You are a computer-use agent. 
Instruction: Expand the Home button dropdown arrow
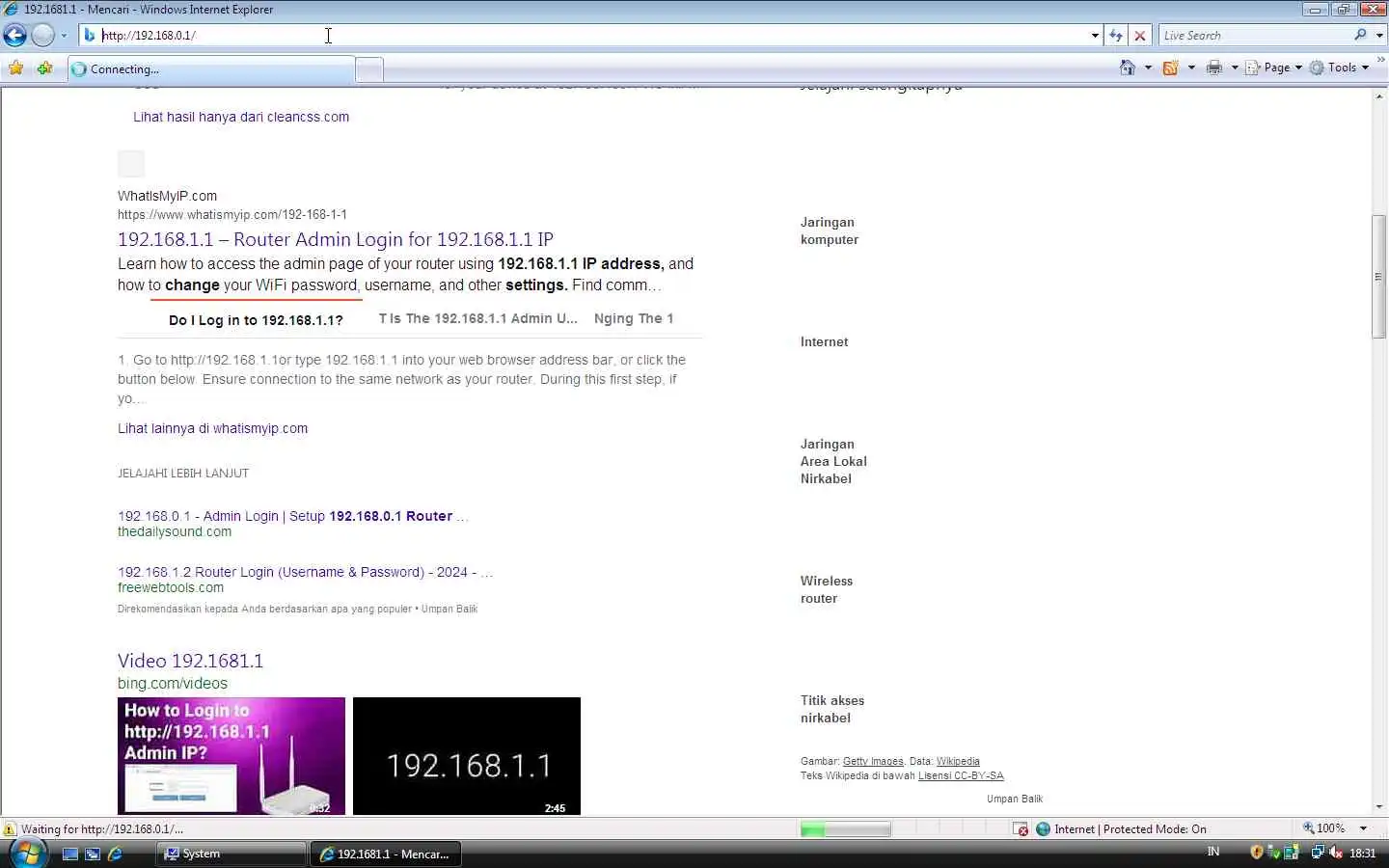(x=1148, y=68)
